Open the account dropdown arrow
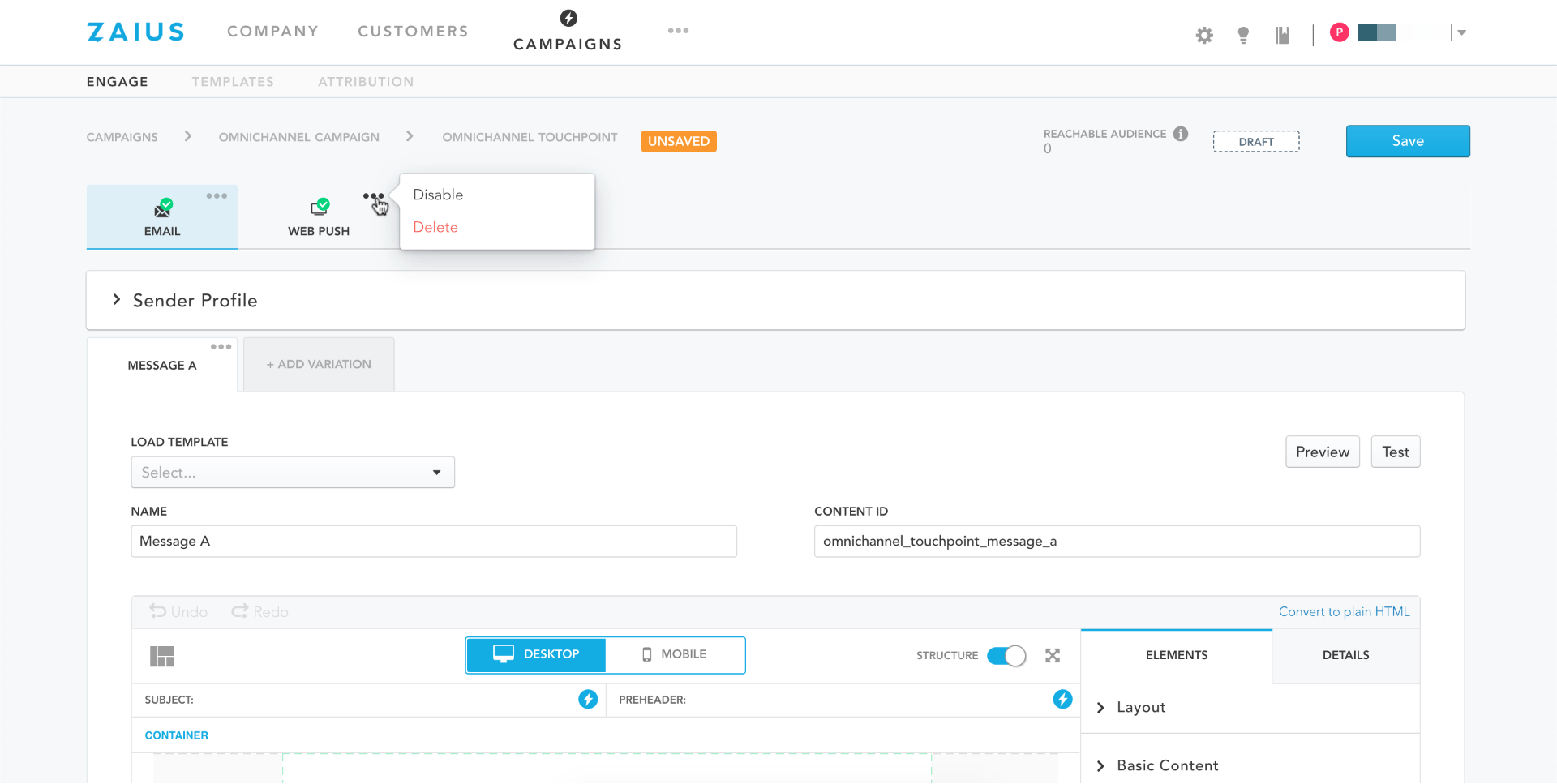Screen dimensions: 1557x784 pyautogui.click(x=1461, y=32)
